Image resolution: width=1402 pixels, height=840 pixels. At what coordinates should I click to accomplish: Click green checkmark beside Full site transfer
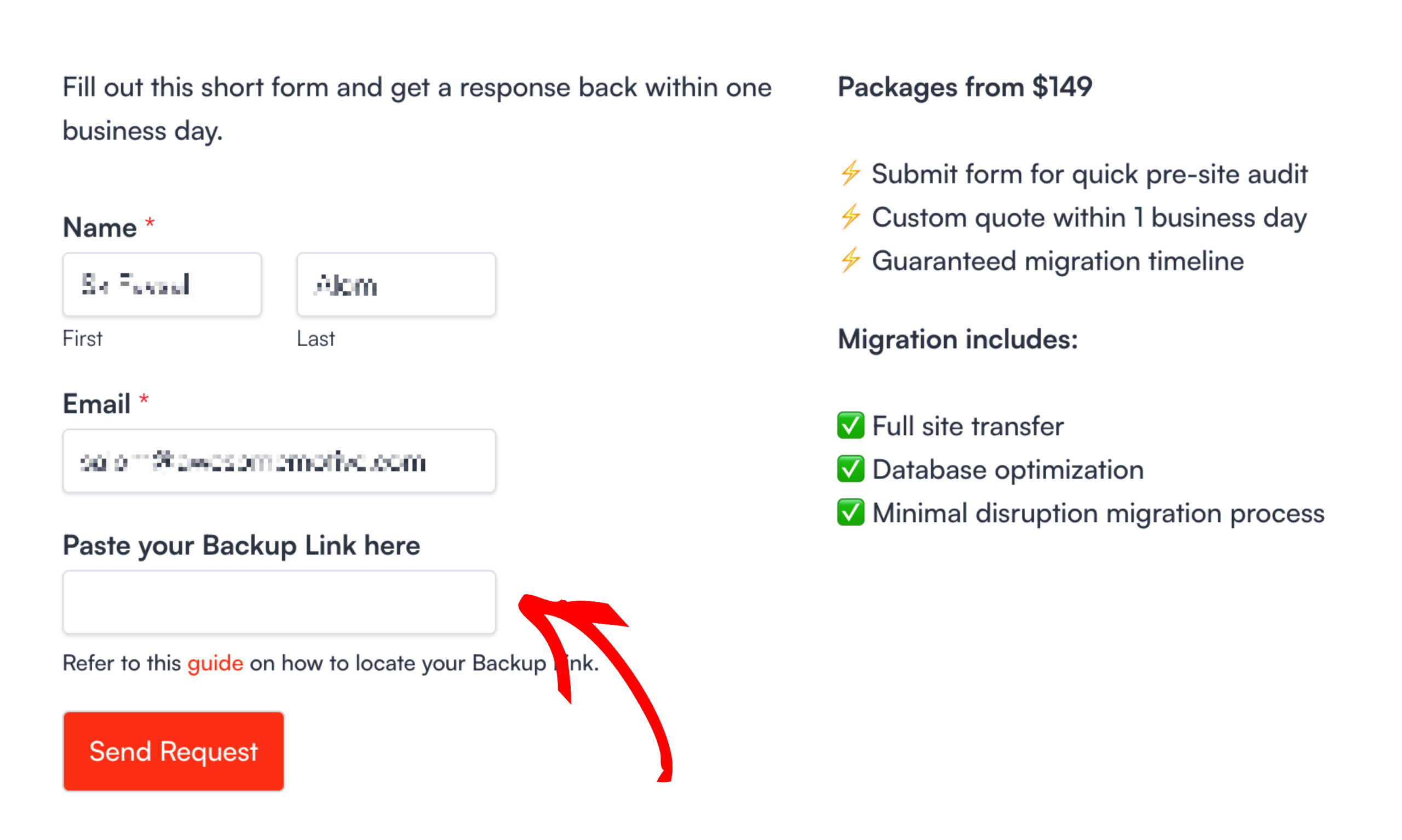point(850,425)
